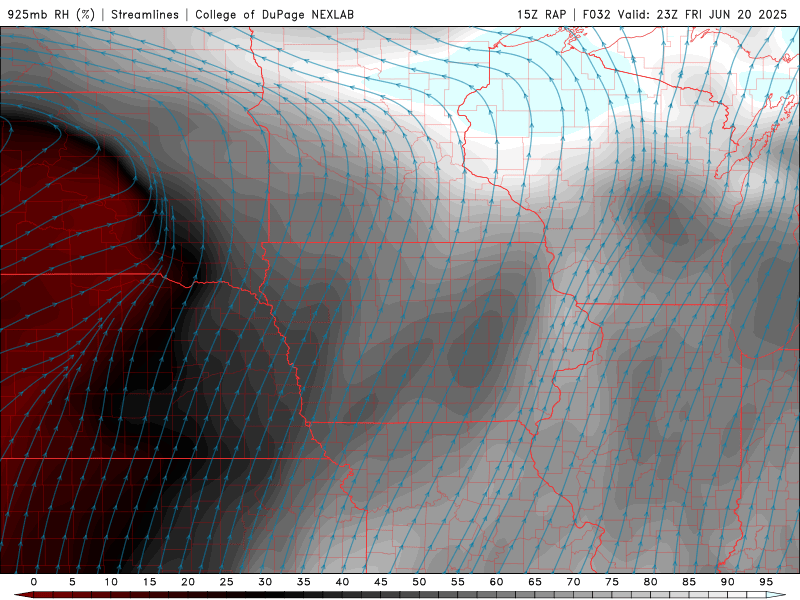Click the colorbar label "10"

(x=111, y=582)
